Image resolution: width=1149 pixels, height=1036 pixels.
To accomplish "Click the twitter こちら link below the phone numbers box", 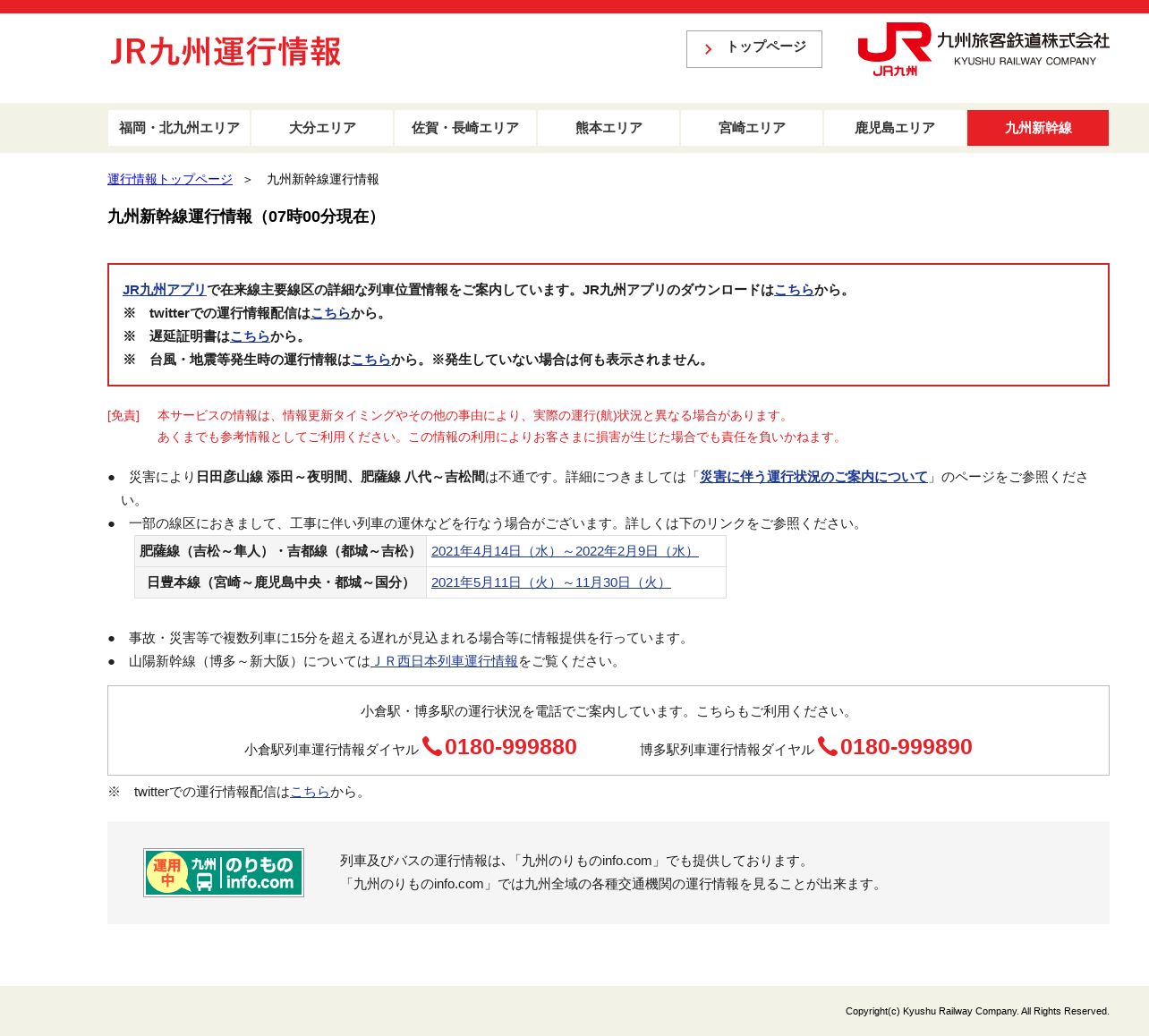I will 310,792.
